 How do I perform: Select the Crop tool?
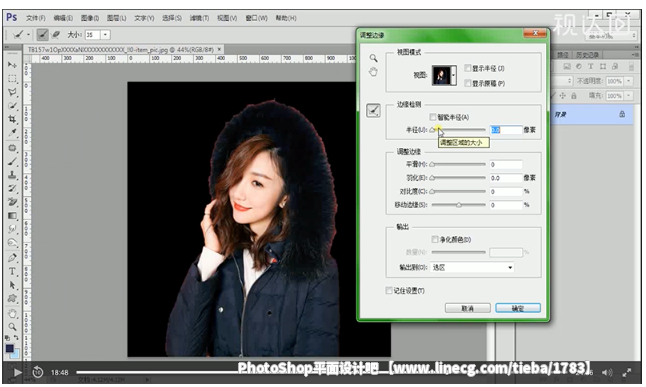[x=12, y=119]
